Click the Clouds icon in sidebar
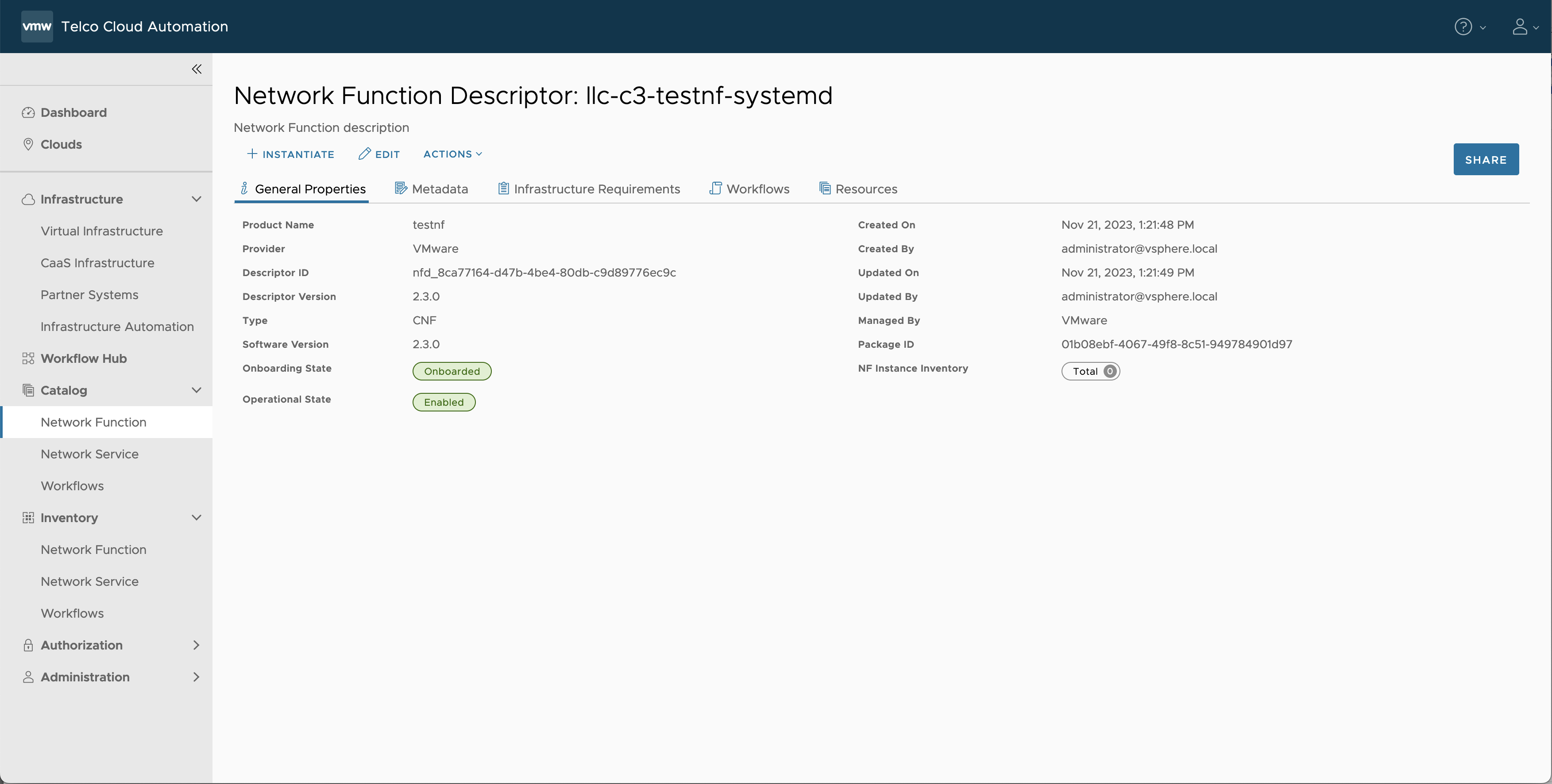Screen dimensions: 1552x784 (27, 144)
